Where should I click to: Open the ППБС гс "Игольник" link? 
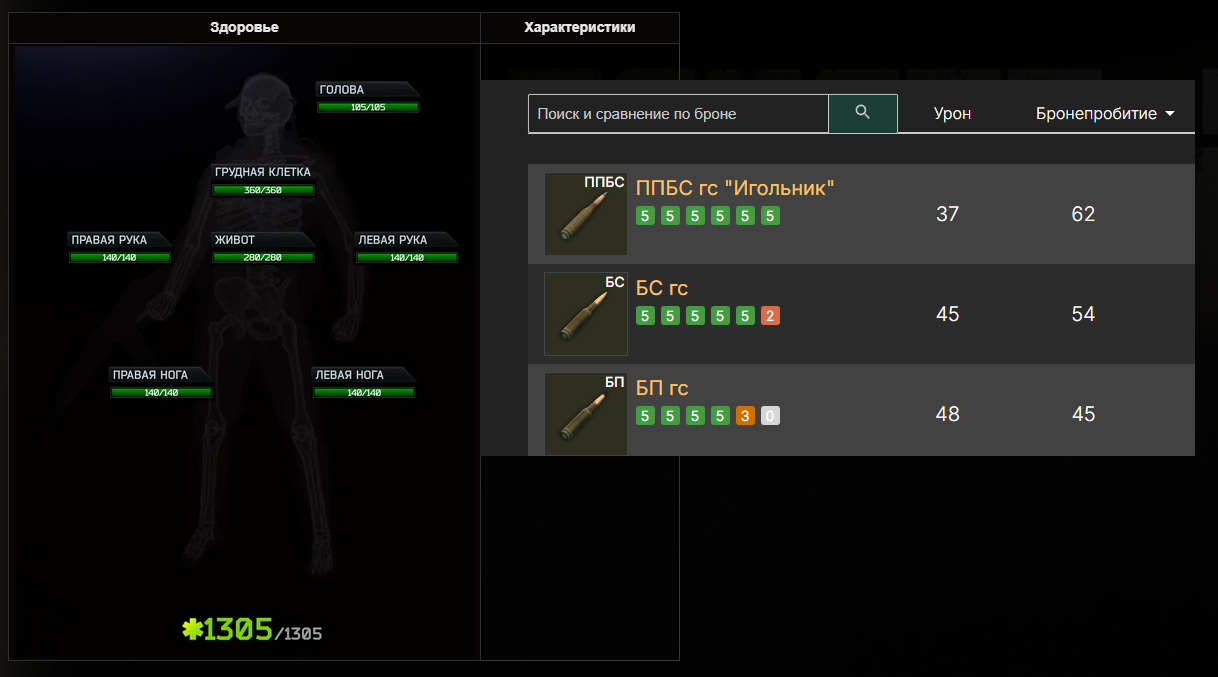click(x=735, y=188)
